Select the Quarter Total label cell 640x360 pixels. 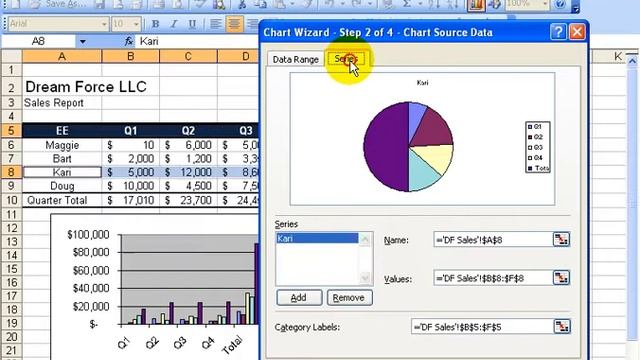pyautogui.click(x=62, y=200)
